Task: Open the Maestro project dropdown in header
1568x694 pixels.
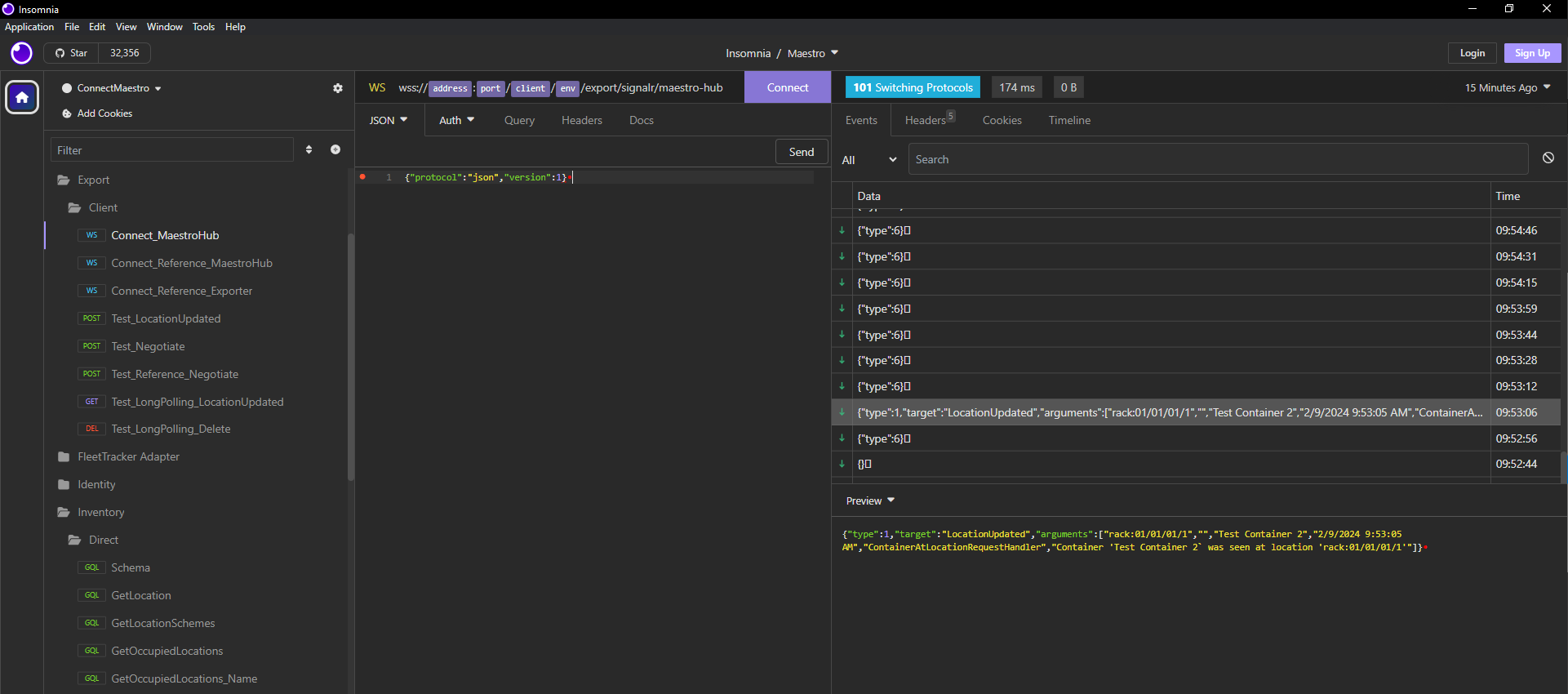Action: [x=813, y=53]
